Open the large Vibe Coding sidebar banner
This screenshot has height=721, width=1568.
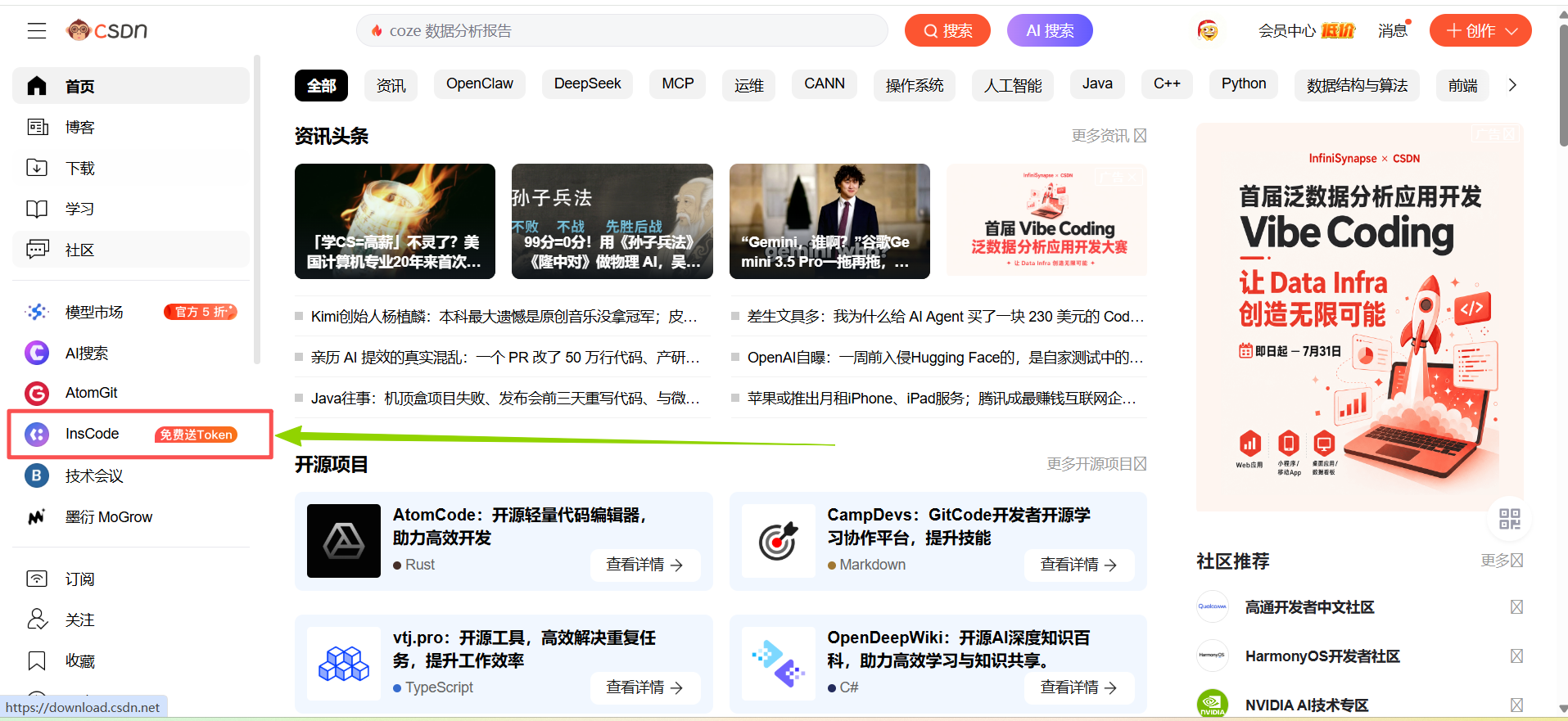1360,318
